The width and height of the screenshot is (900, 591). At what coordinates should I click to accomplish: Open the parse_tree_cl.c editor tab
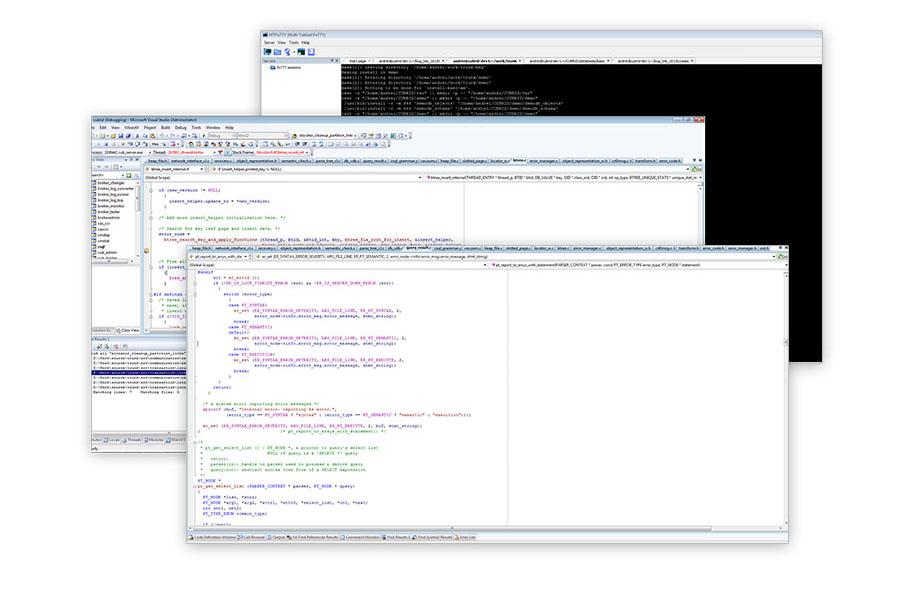tap(371, 248)
